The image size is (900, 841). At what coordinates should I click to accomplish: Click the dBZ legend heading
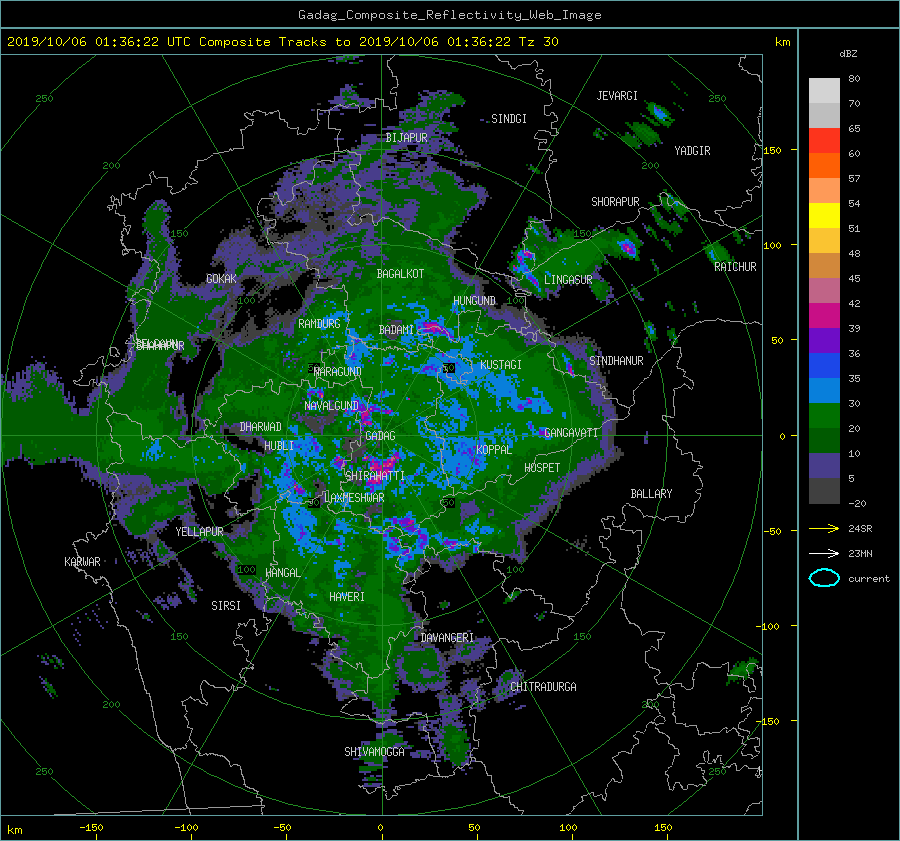[x=848, y=54]
